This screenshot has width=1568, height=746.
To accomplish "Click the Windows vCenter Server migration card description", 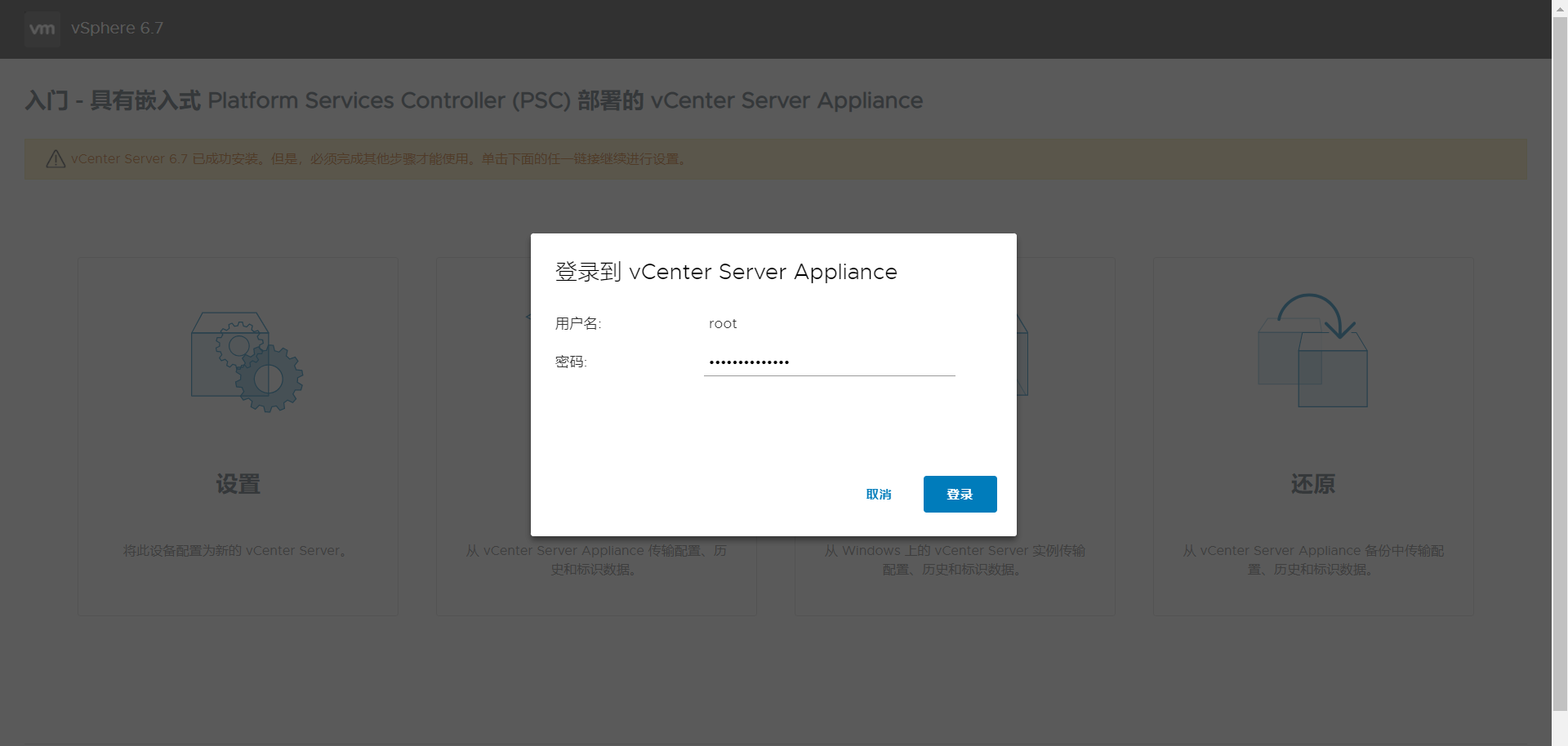I will pyautogui.click(x=955, y=560).
